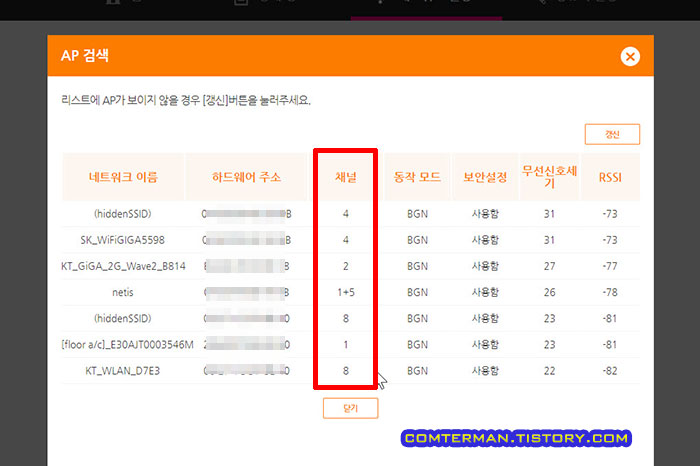Image resolution: width=700 pixels, height=466 pixels.
Task: Click signal strength 27 in the KT_GiGA row
Action: pyautogui.click(x=550, y=266)
